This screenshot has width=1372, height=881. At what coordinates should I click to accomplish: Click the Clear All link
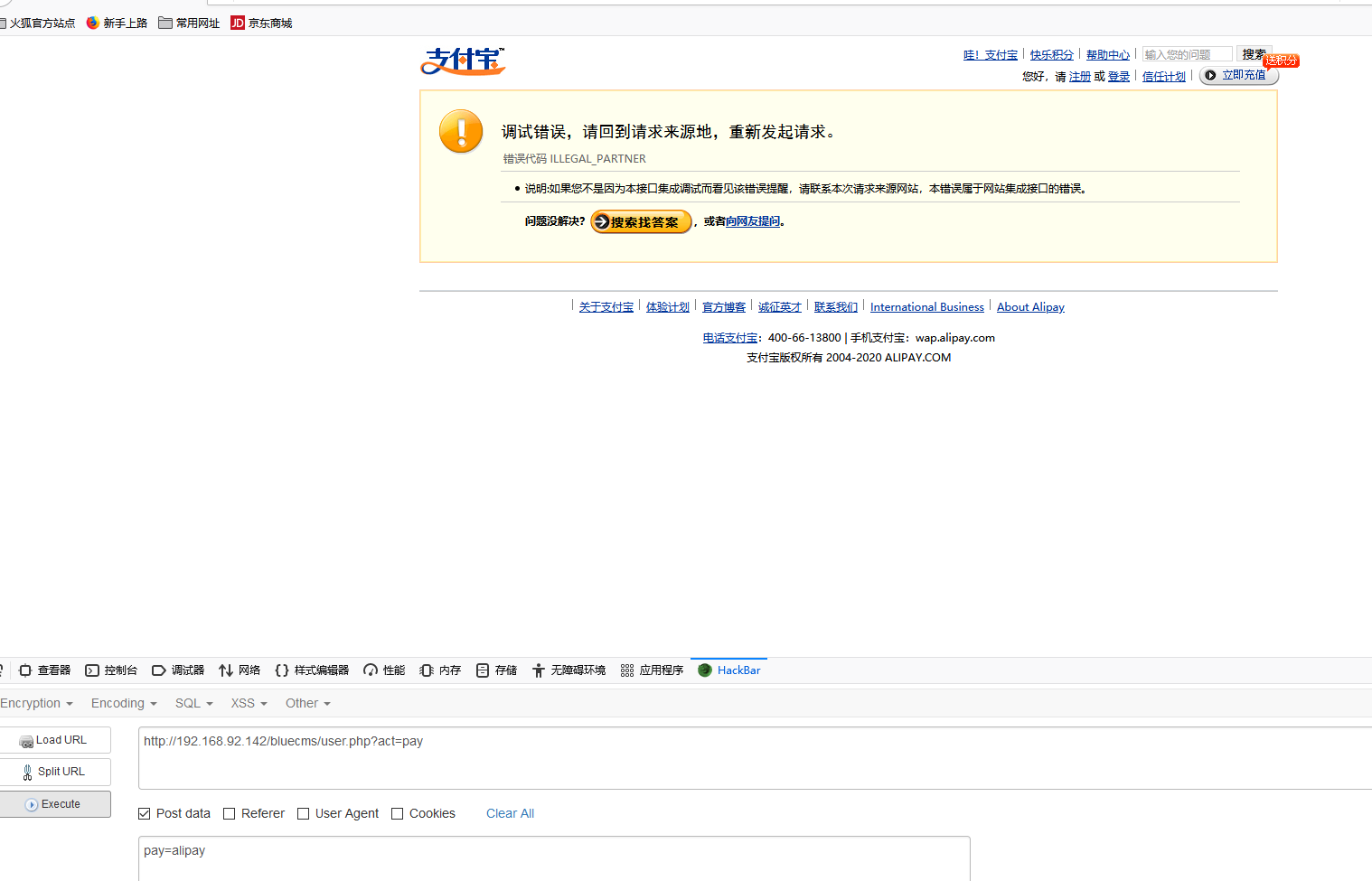tap(510, 813)
